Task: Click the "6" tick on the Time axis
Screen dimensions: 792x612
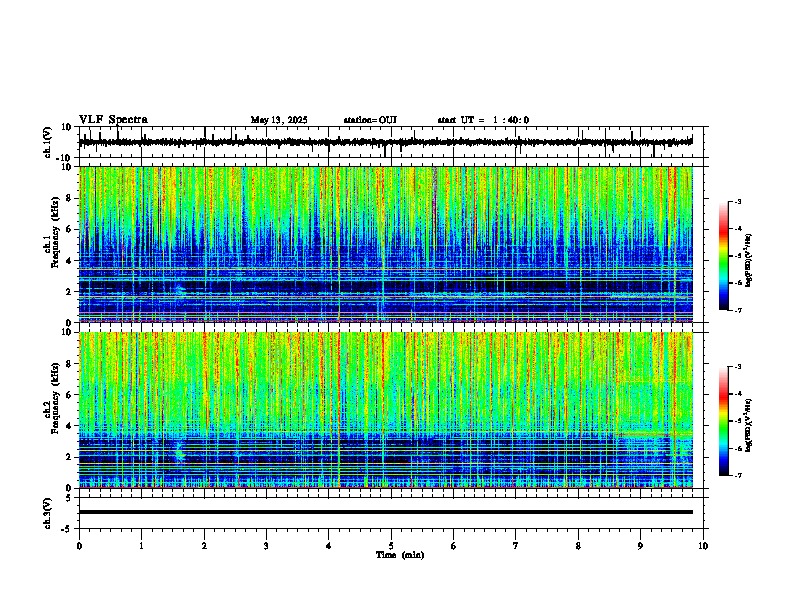Action: coord(454,546)
